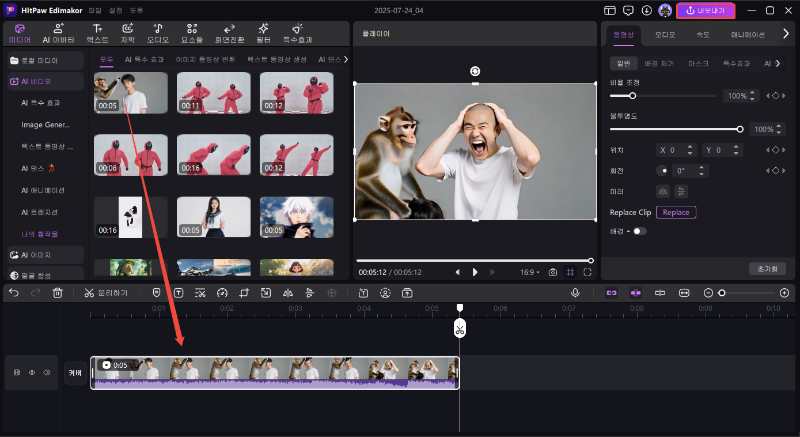Click the playhead scissors split icon
Viewport: 800px width, 437px height.
(x=460, y=329)
